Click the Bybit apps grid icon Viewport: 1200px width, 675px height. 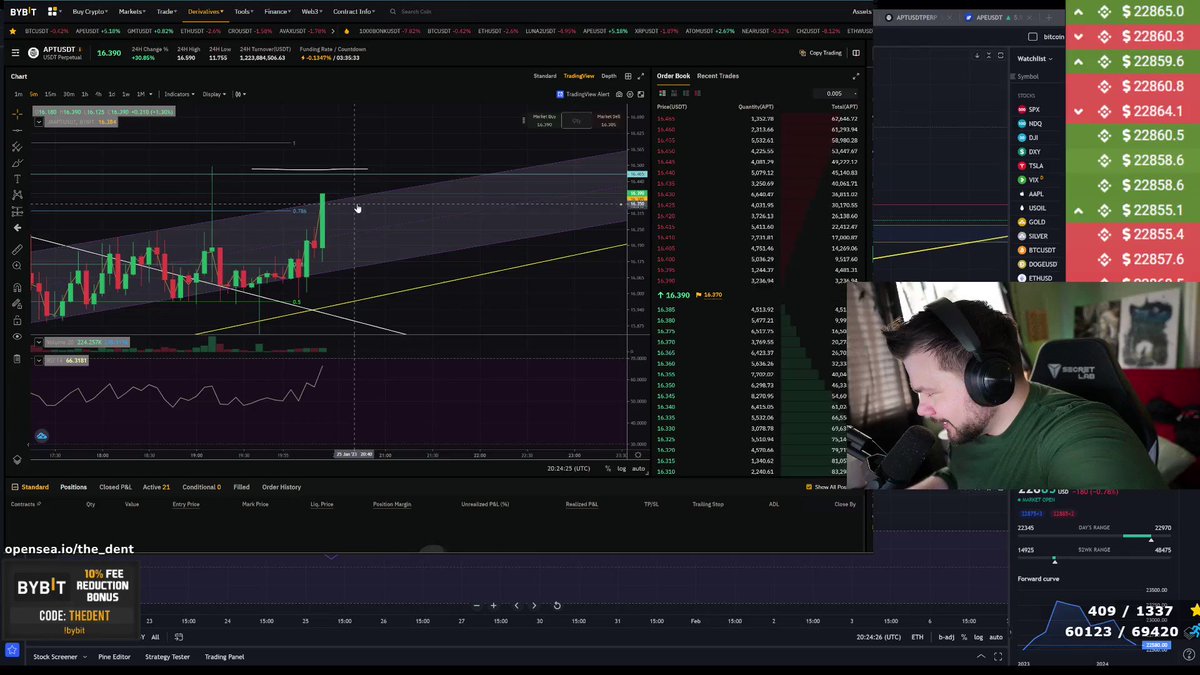coord(52,11)
